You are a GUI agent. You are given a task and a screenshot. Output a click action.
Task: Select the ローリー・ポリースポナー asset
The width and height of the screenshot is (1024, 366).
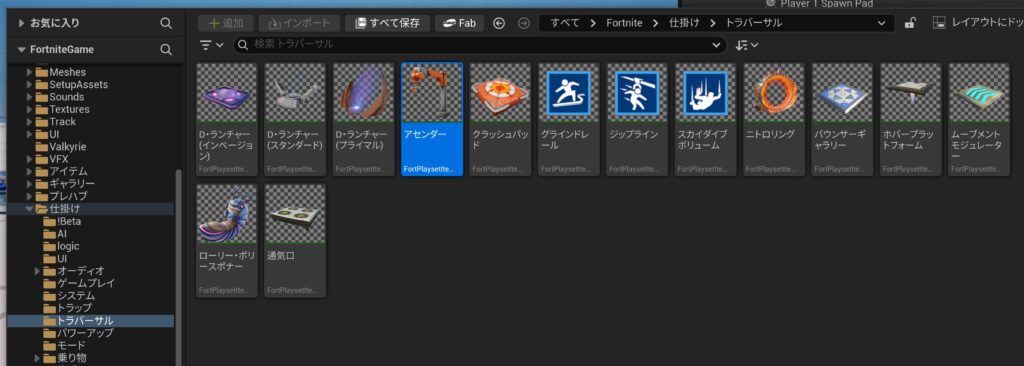[227, 241]
